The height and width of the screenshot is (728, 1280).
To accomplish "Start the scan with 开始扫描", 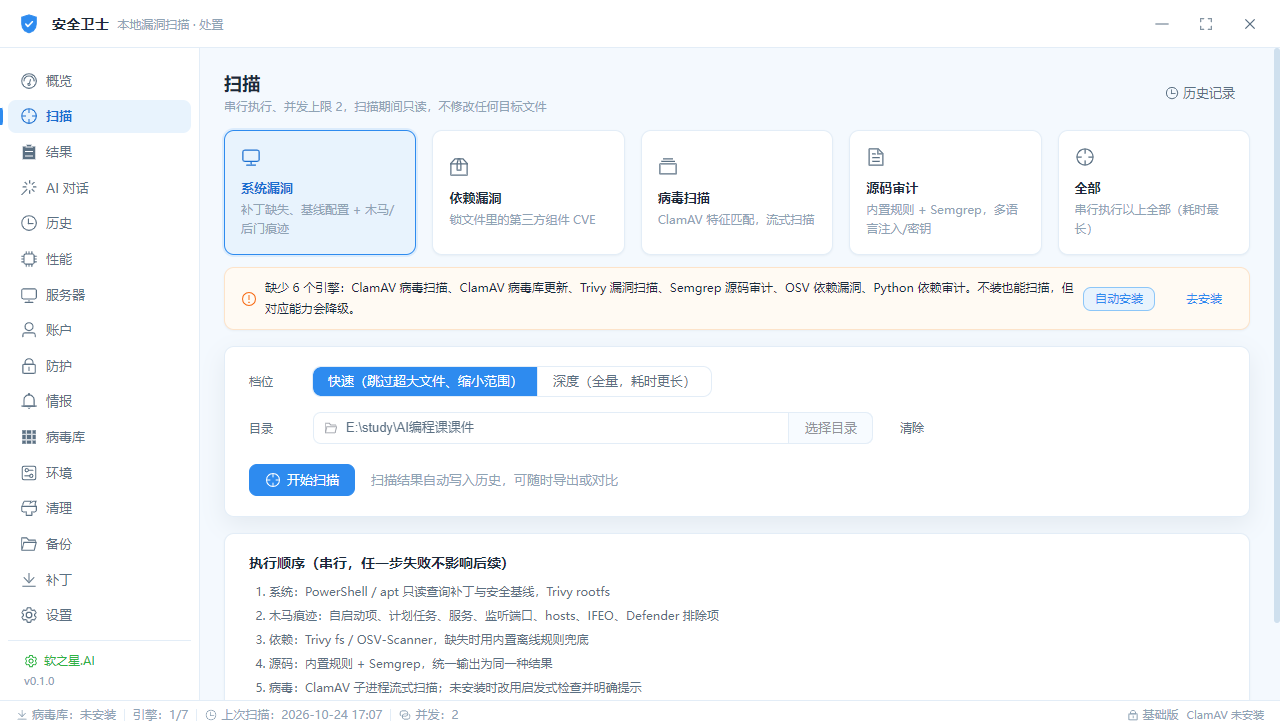I will click(x=302, y=480).
